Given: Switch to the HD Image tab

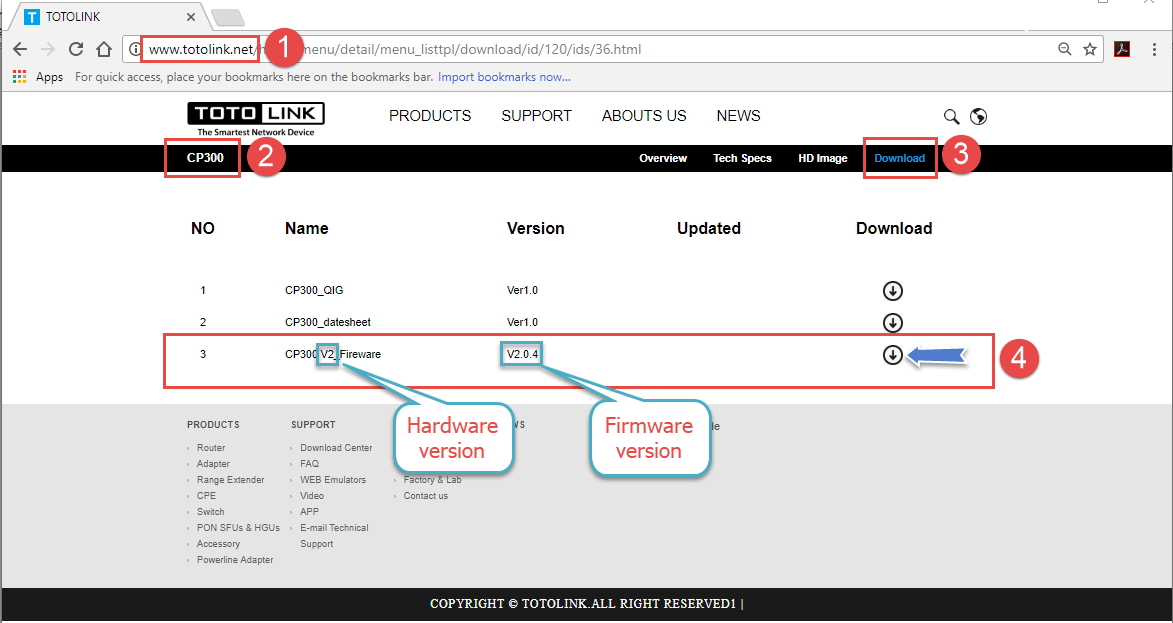Looking at the screenshot, I should [x=823, y=158].
